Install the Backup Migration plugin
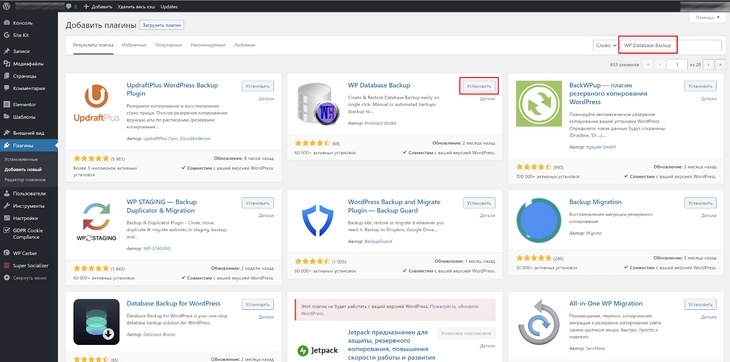The width and height of the screenshot is (730, 362). (700, 203)
